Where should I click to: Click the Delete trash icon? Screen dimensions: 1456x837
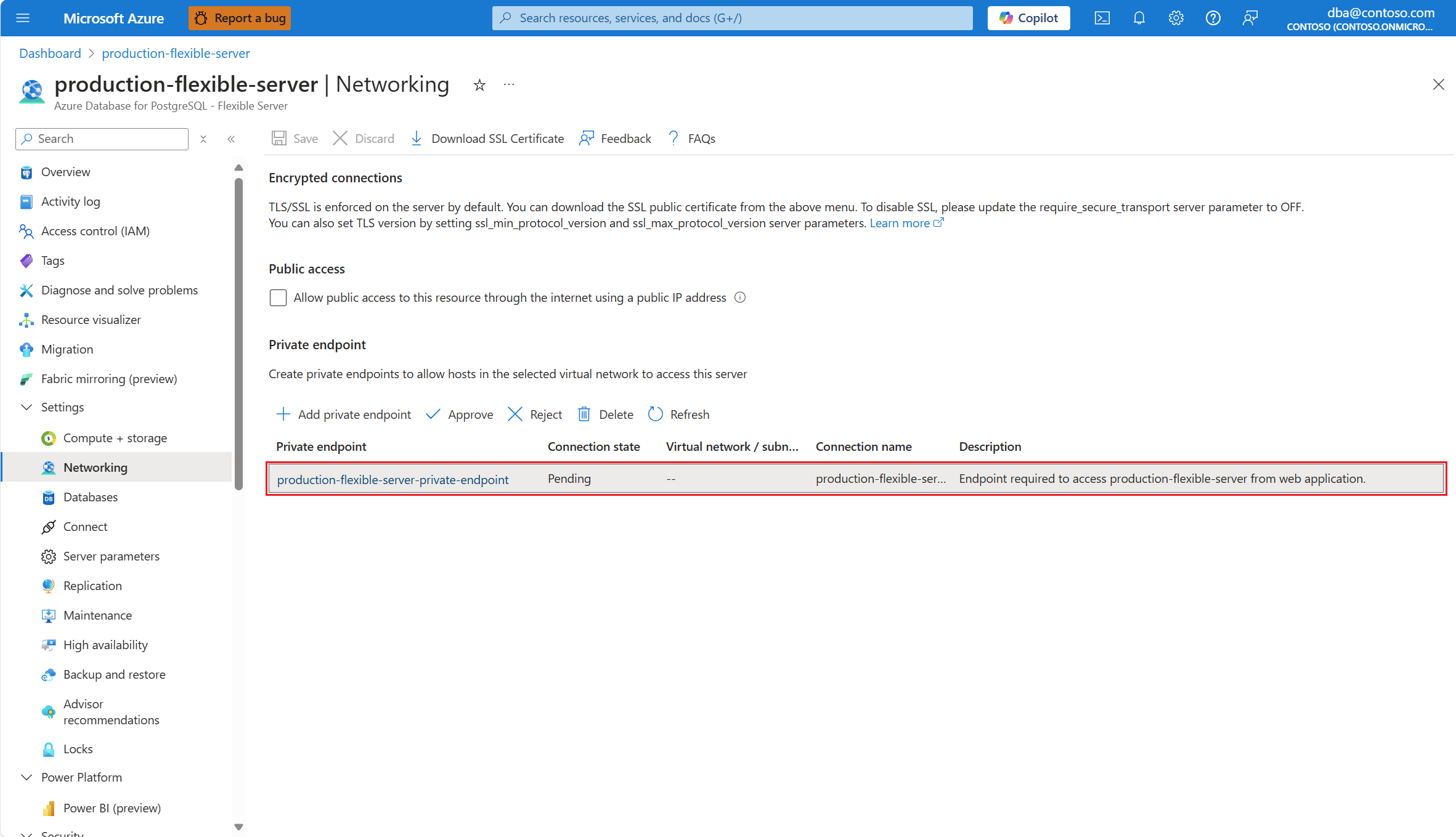(x=584, y=414)
